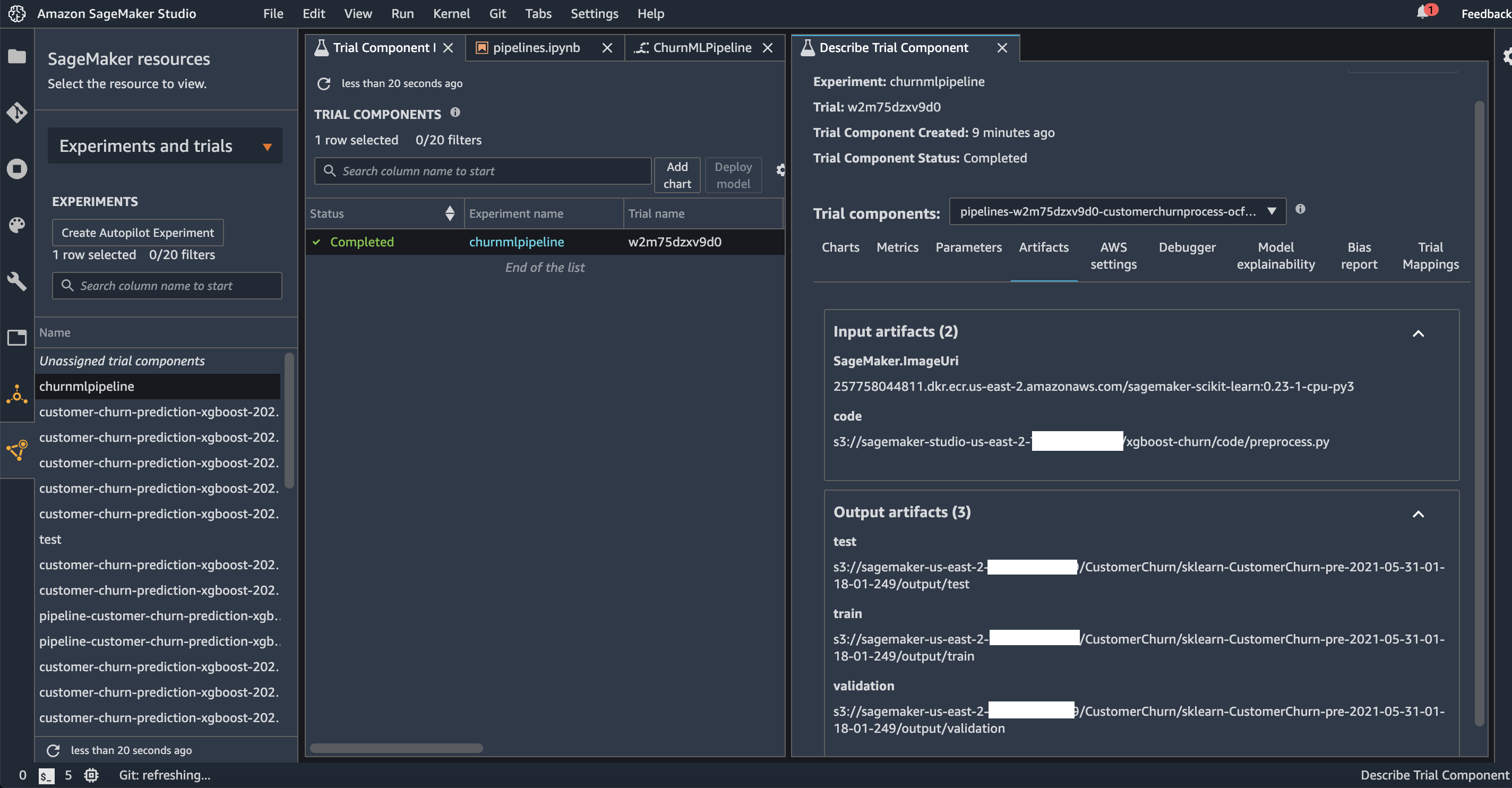Open the notifications bell
The width and height of the screenshot is (1512, 788).
(x=1422, y=13)
